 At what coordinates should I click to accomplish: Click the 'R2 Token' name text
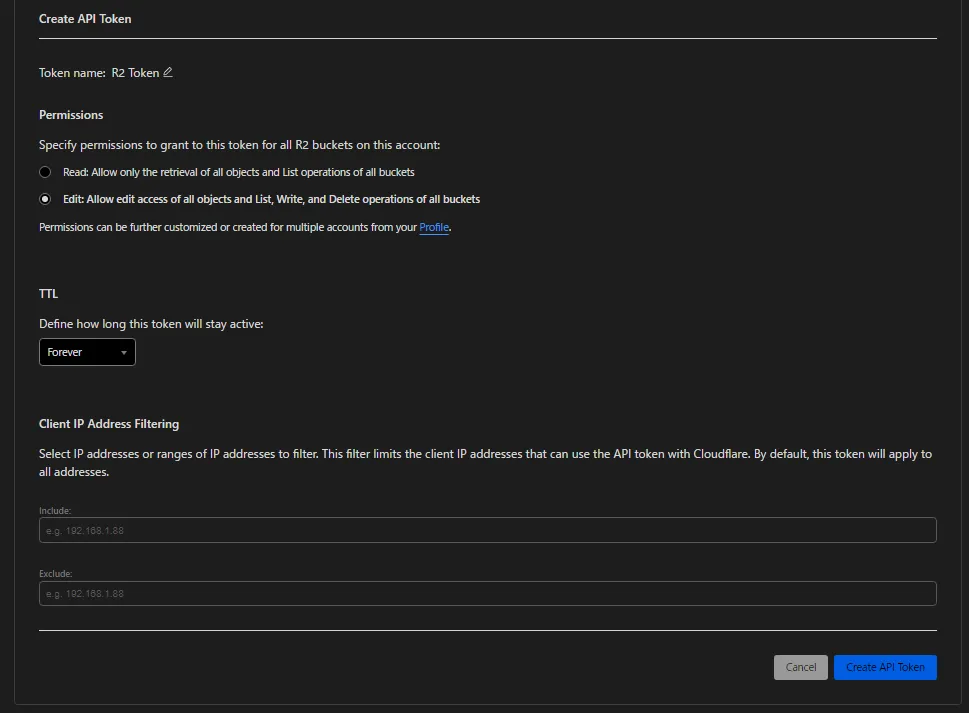tap(135, 73)
